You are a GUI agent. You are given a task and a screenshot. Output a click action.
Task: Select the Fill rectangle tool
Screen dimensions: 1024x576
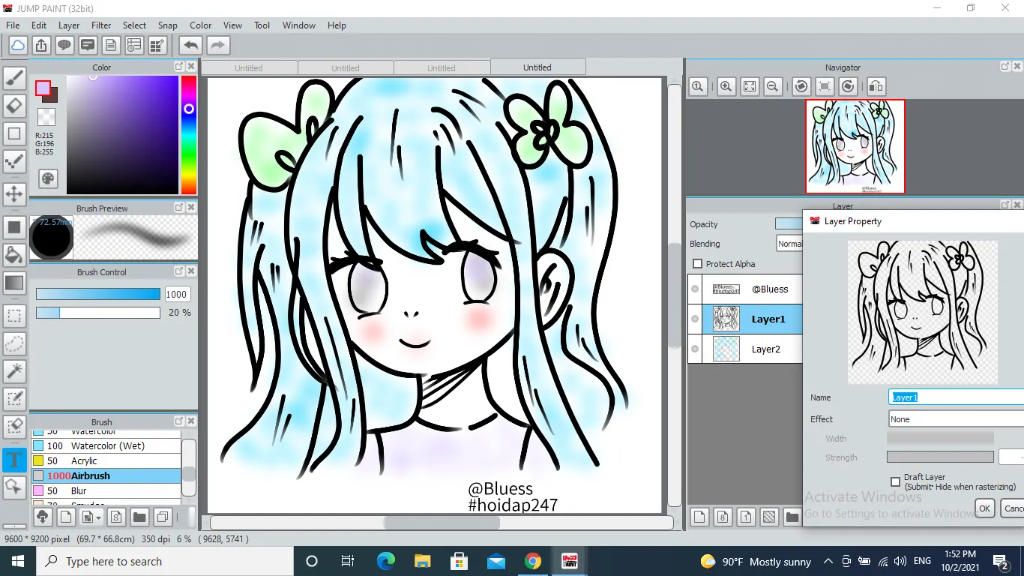[x=14, y=227]
